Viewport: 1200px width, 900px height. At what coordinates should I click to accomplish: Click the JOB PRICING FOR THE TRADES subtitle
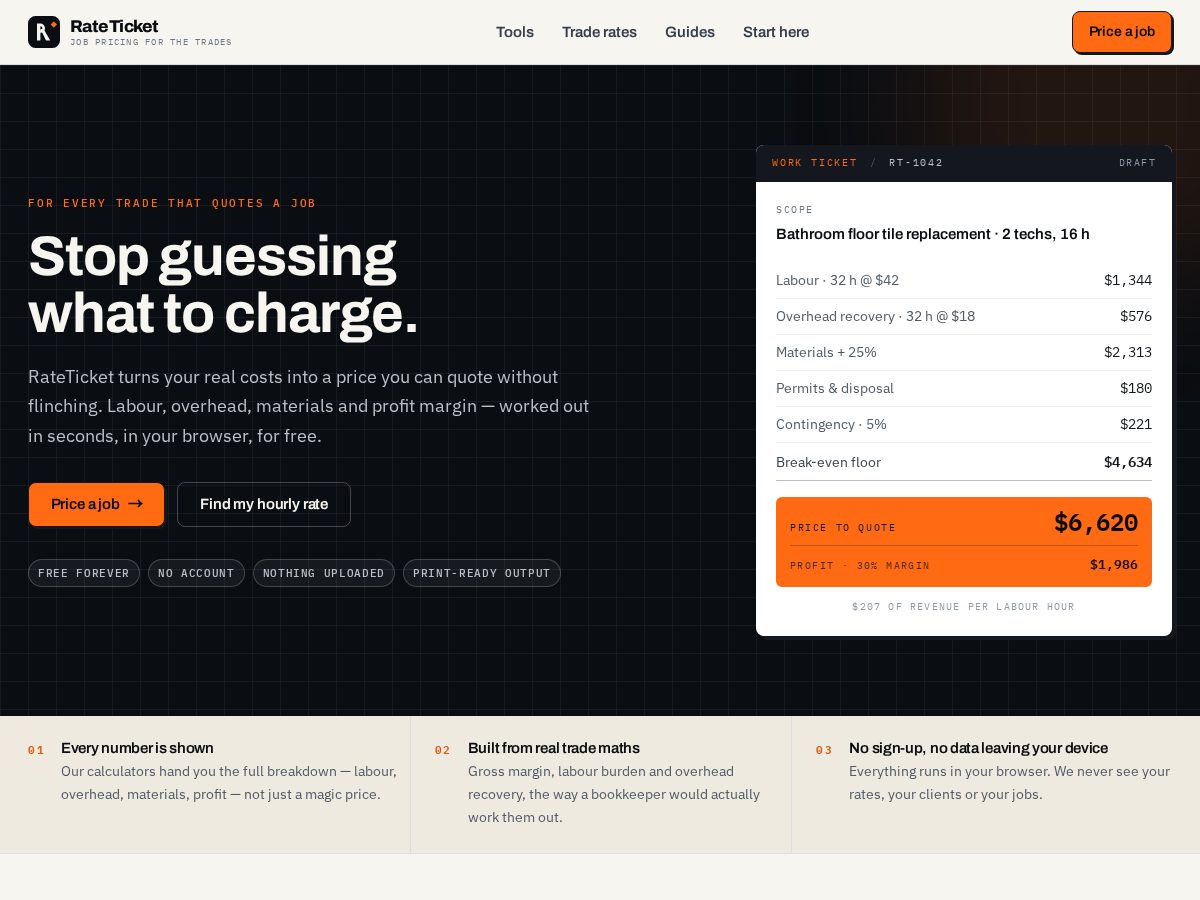151,43
